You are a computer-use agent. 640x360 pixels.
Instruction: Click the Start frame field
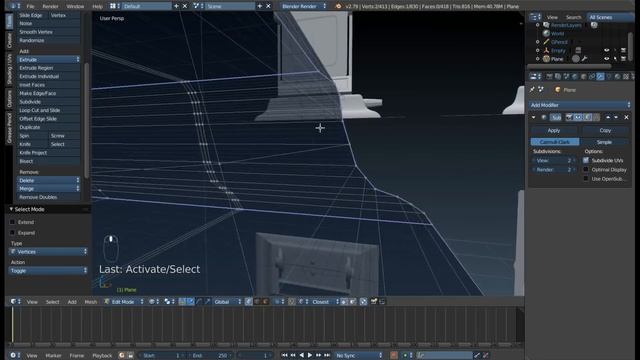[x=162, y=356]
